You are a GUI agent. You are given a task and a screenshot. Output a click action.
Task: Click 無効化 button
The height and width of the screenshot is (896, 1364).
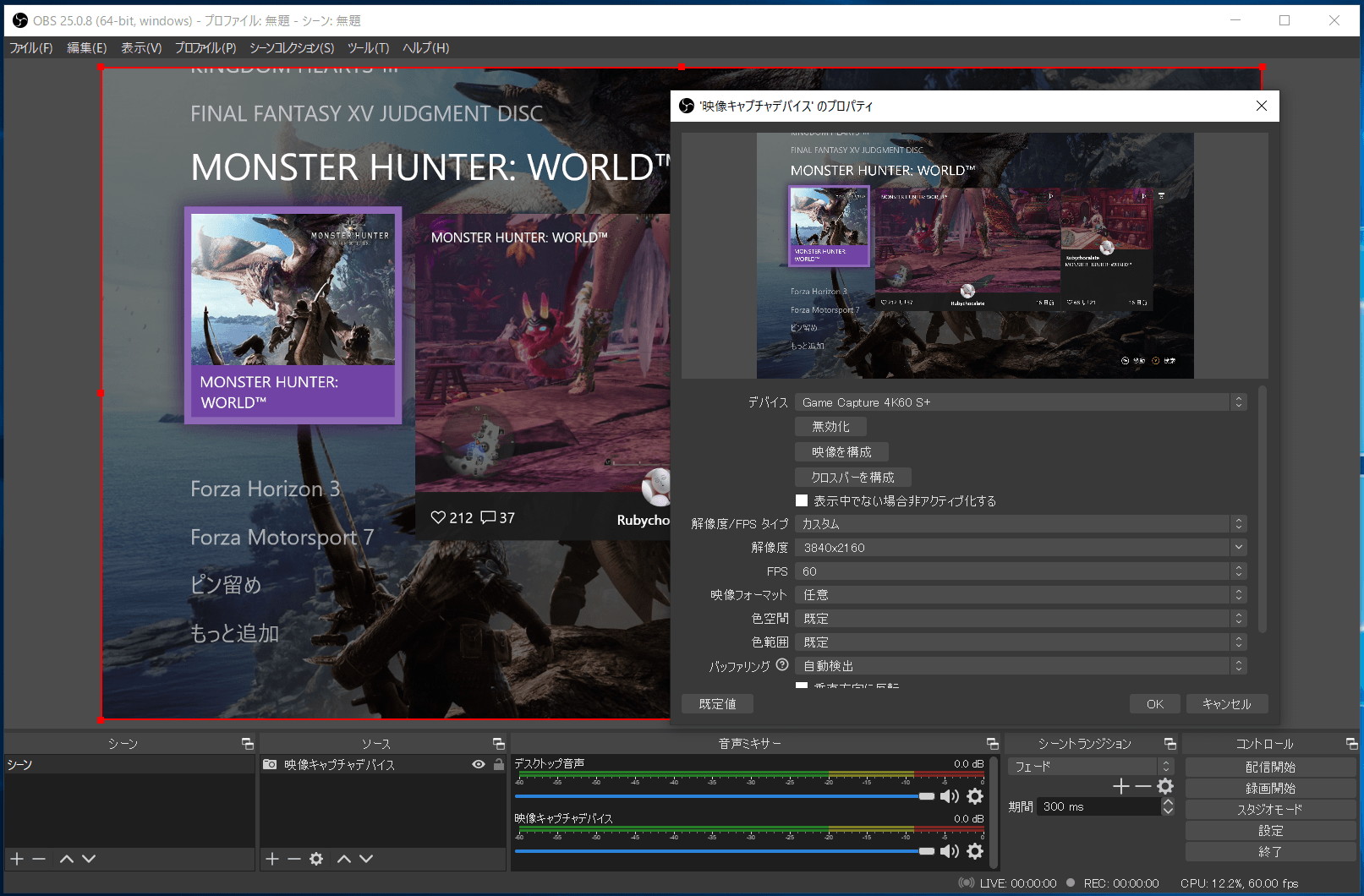click(830, 427)
